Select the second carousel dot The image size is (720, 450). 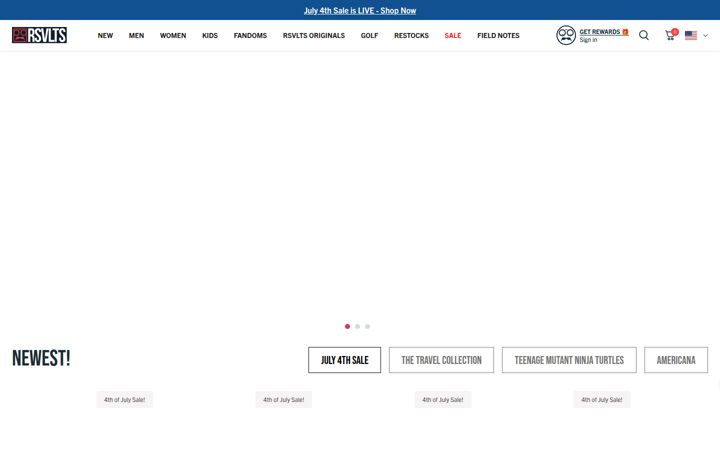tap(358, 326)
